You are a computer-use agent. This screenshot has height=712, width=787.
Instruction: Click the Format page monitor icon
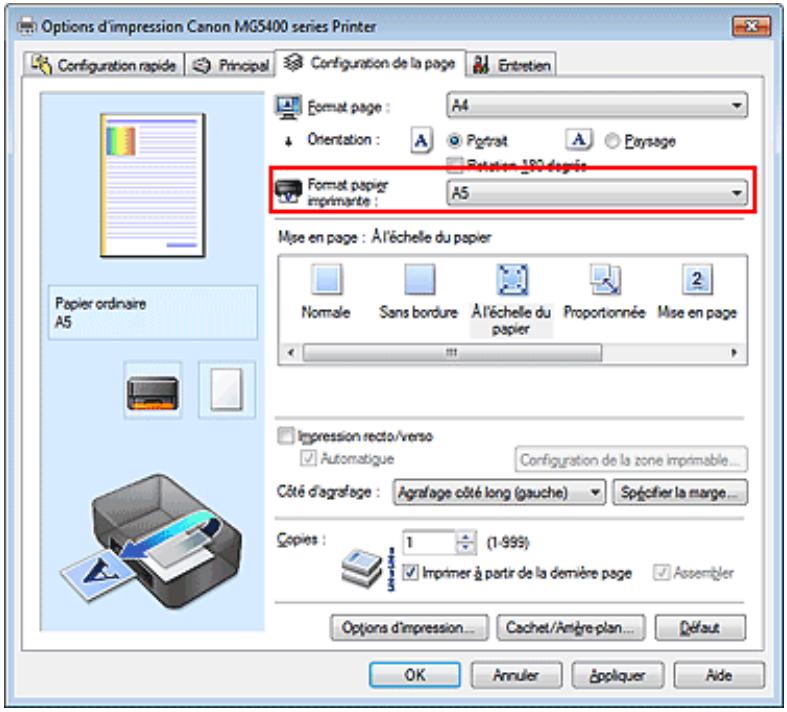coord(289,106)
